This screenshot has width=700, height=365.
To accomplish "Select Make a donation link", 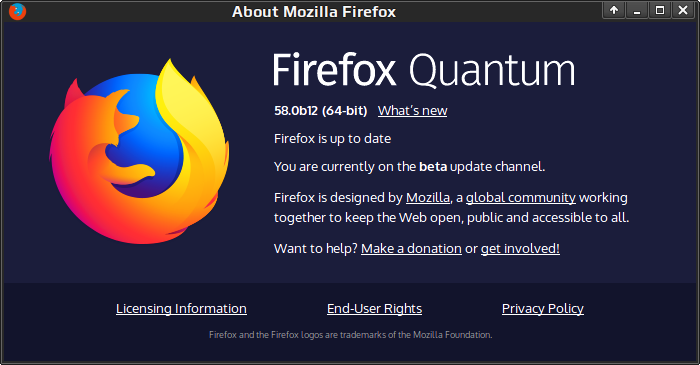I will click(x=411, y=249).
